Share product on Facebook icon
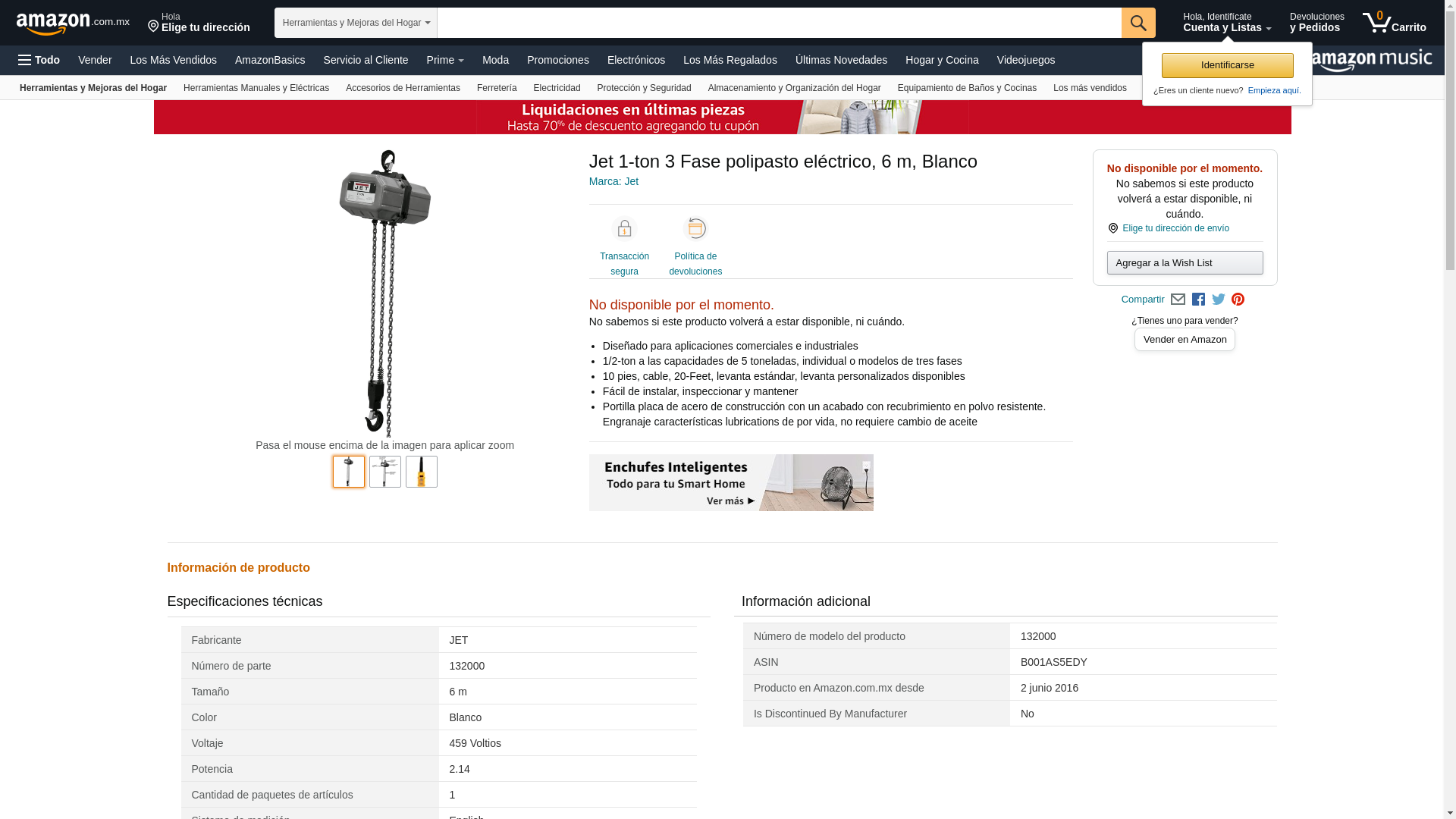This screenshot has height=819, width=1456. tap(1198, 300)
